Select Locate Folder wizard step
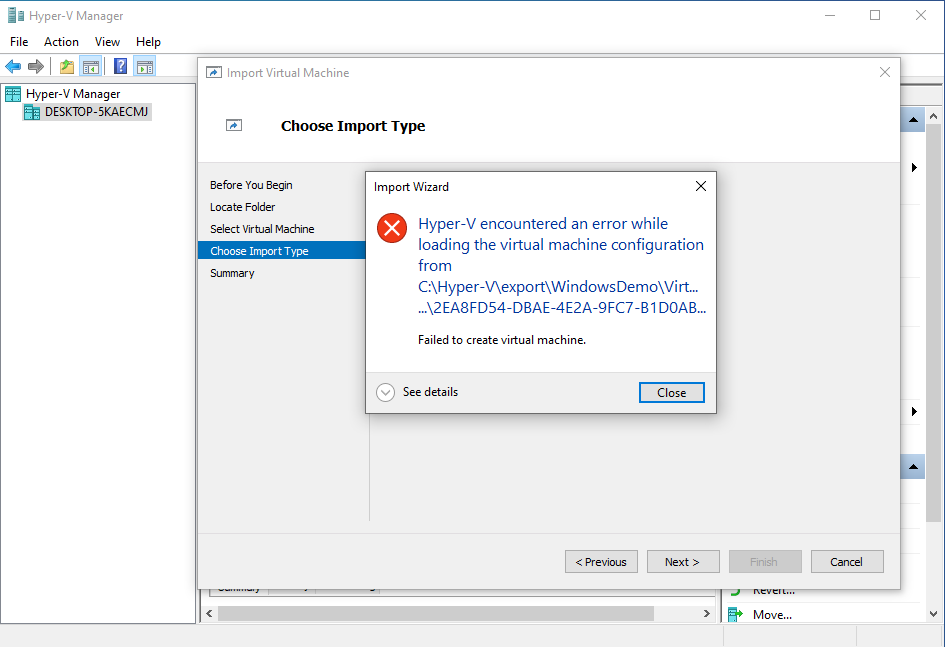This screenshot has height=647, width=945. click(242, 207)
